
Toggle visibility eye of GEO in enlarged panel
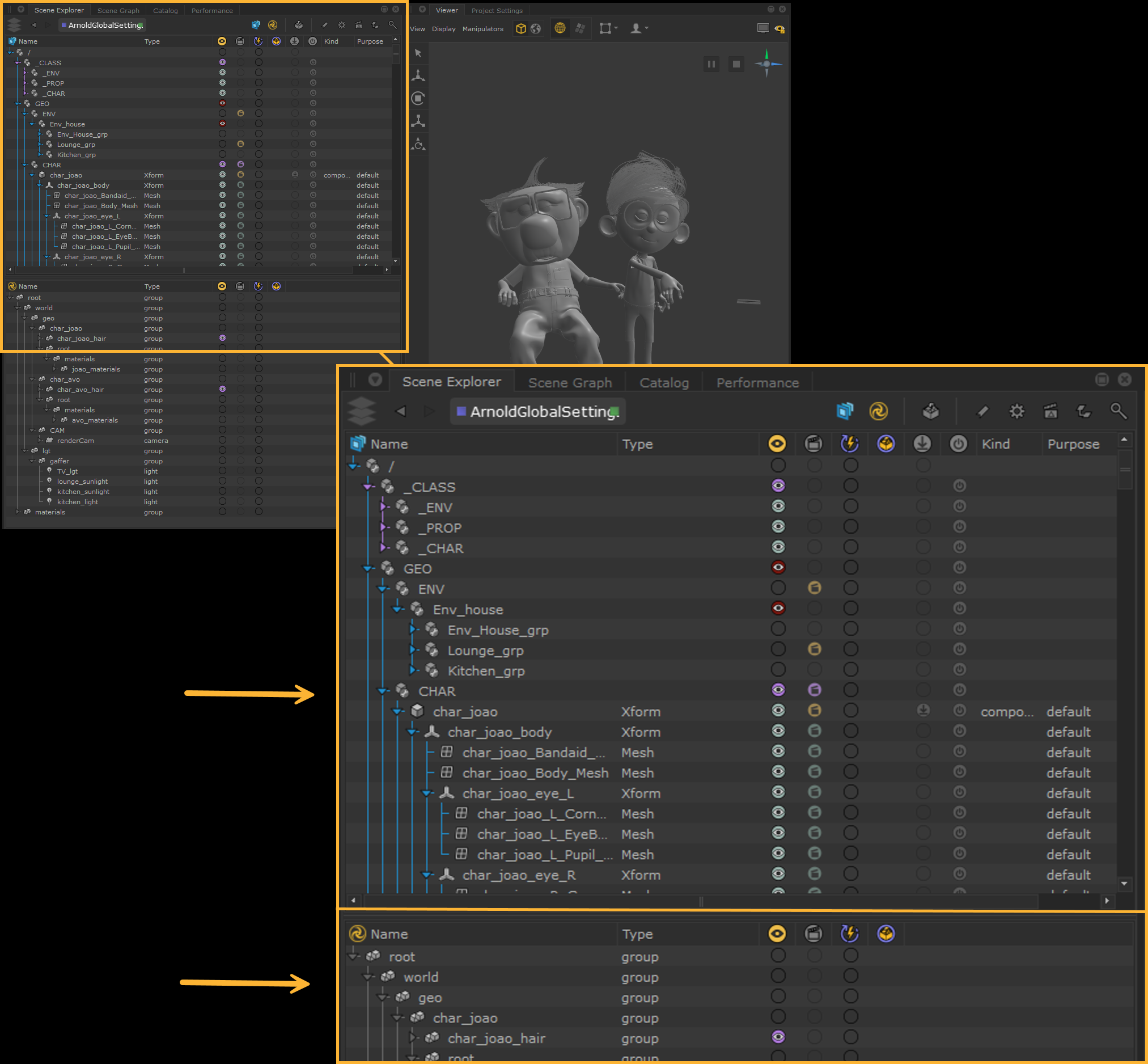point(778,567)
